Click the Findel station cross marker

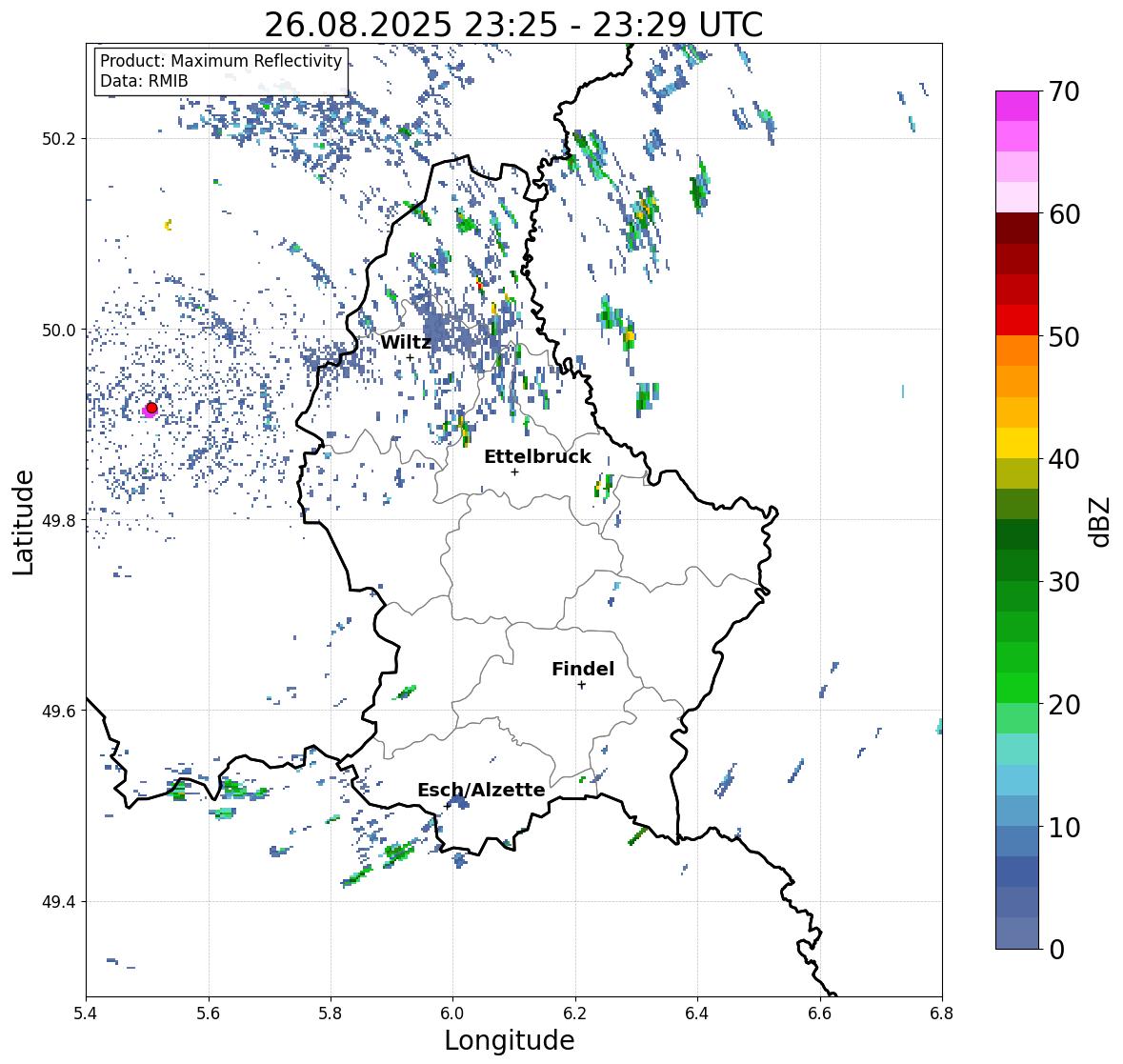point(582,685)
